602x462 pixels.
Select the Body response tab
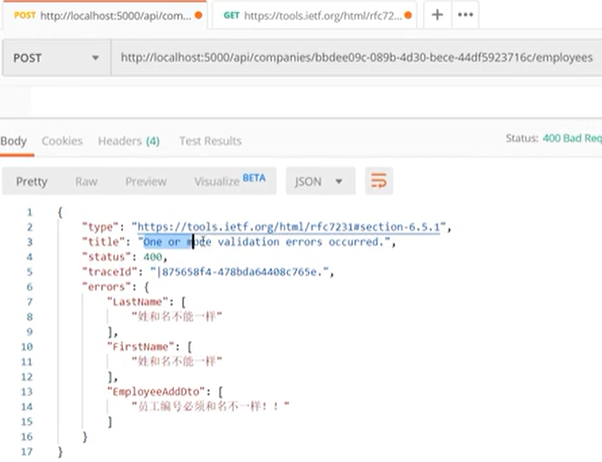[13, 141]
